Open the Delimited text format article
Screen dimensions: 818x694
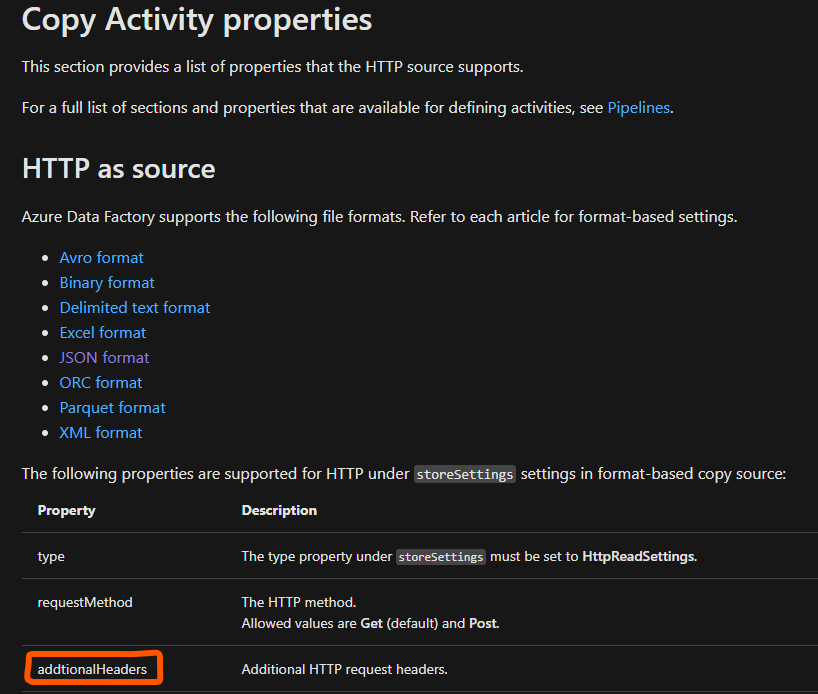click(135, 307)
